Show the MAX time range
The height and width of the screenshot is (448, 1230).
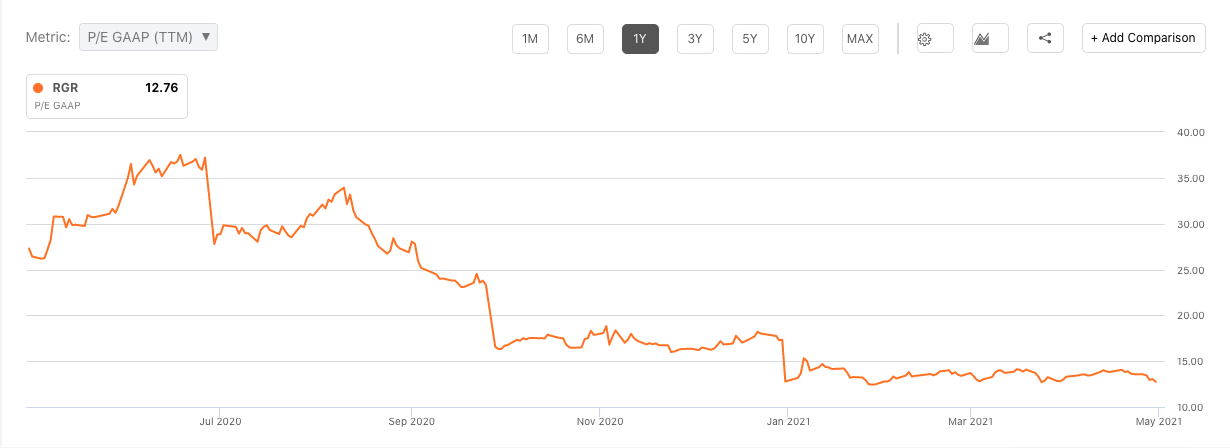pyautogui.click(x=860, y=39)
